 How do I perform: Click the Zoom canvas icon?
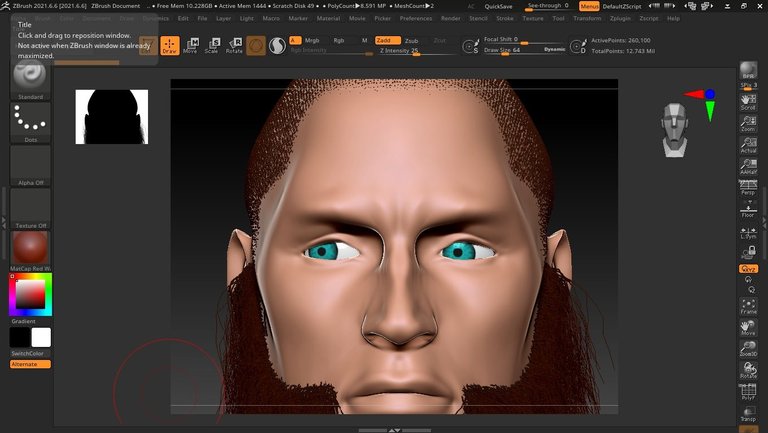pos(748,123)
